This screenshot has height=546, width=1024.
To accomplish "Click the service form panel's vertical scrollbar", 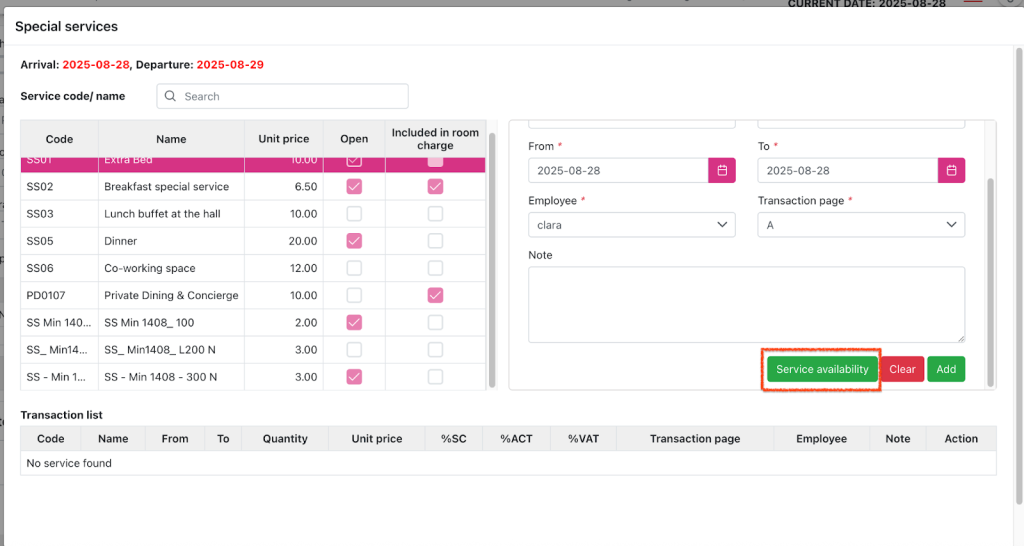I will [x=990, y=280].
